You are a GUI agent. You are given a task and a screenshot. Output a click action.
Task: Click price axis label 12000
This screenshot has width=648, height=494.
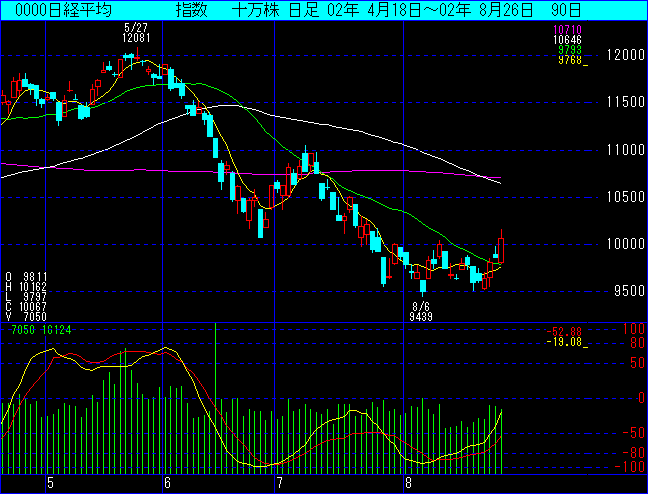[x=626, y=55]
